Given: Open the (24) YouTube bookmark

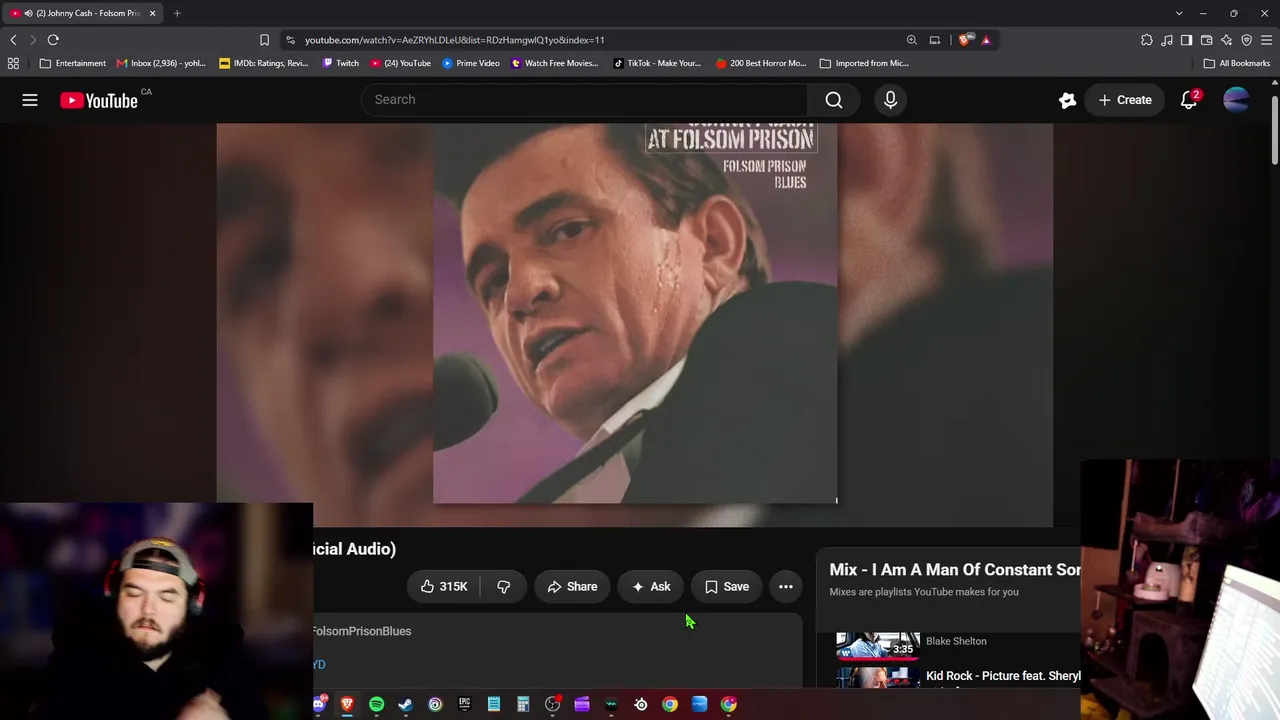Looking at the screenshot, I should coord(401,63).
